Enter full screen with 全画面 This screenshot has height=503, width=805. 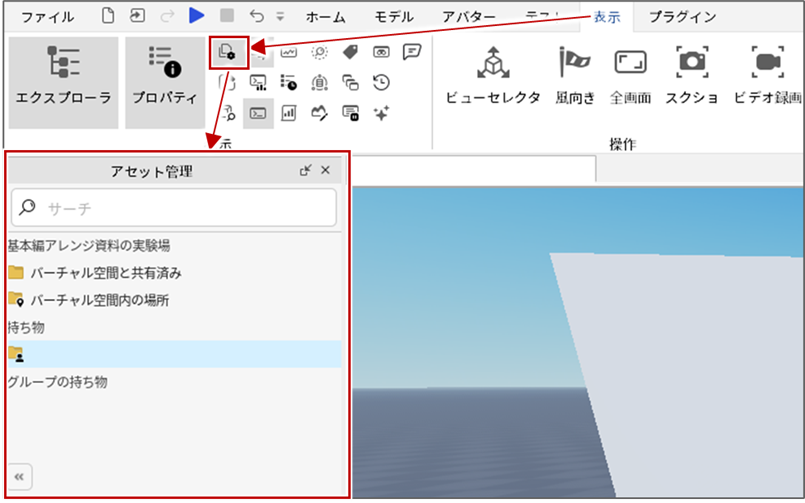630,76
